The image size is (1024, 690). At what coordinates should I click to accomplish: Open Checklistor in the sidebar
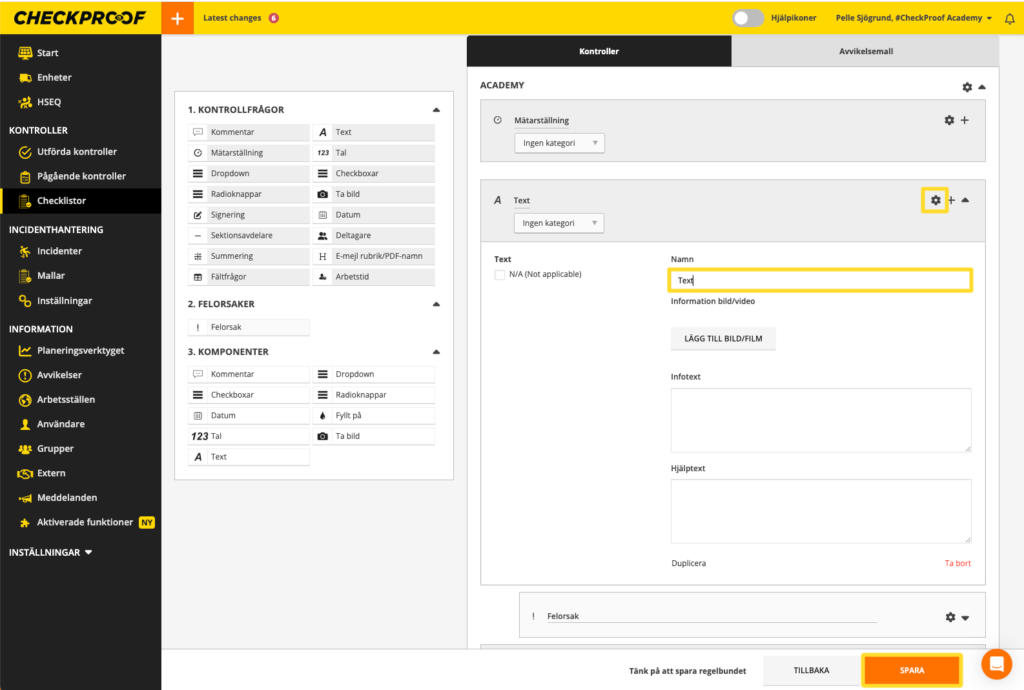point(61,201)
